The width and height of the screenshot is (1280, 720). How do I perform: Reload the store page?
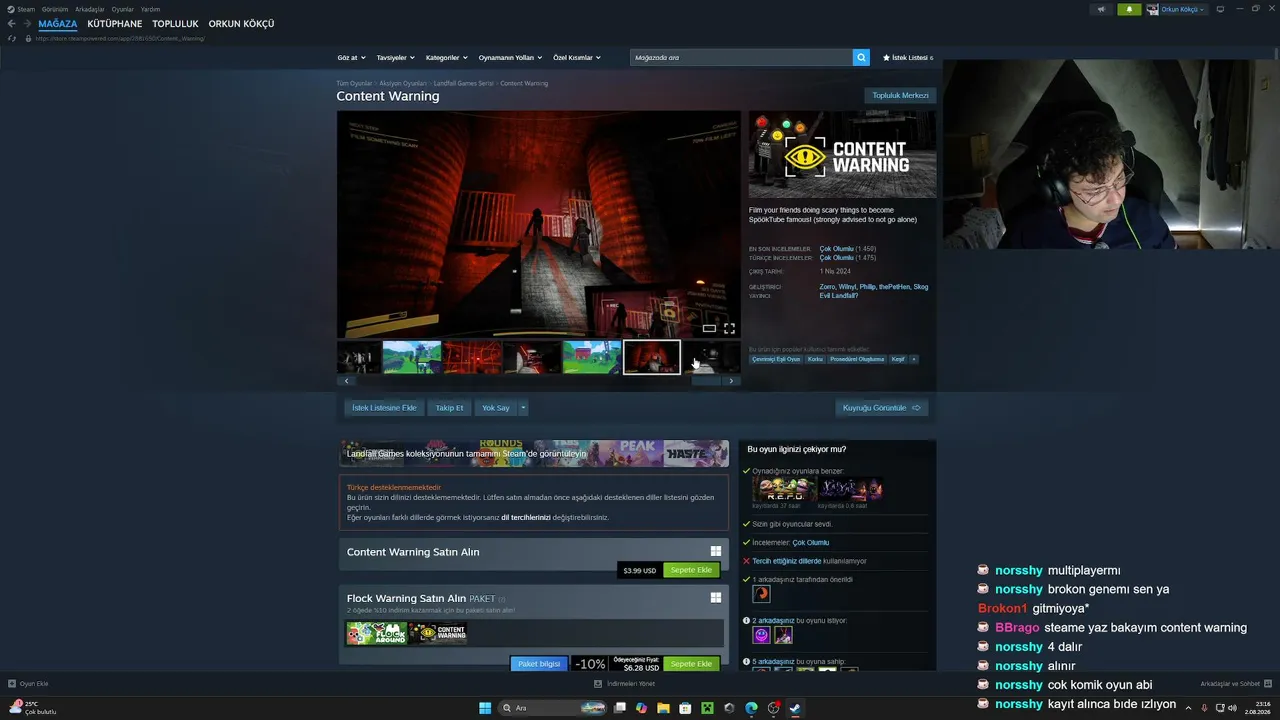pyautogui.click(x=12, y=38)
